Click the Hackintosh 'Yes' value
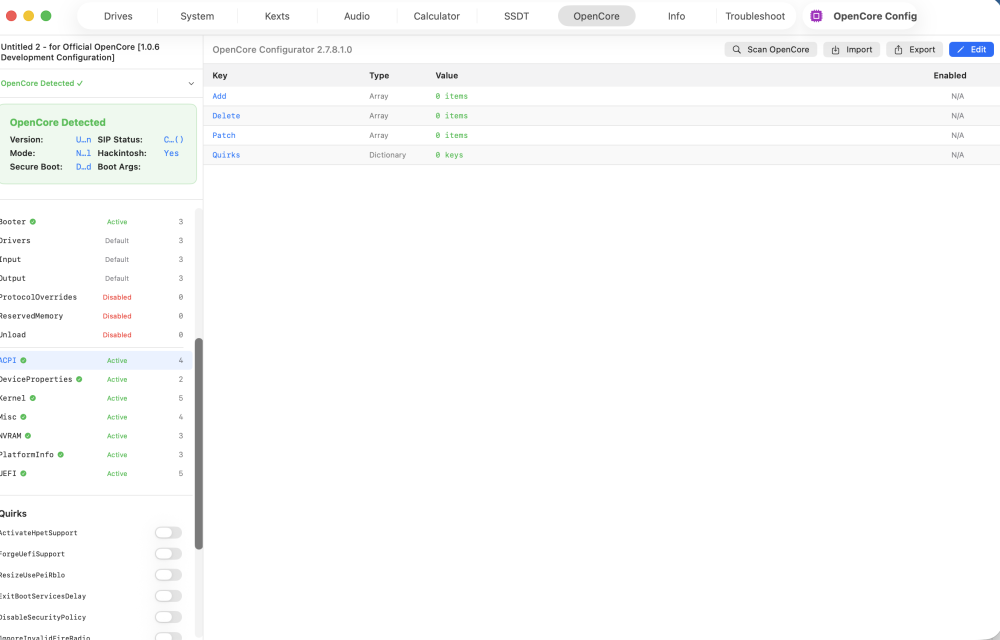 coord(171,154)
